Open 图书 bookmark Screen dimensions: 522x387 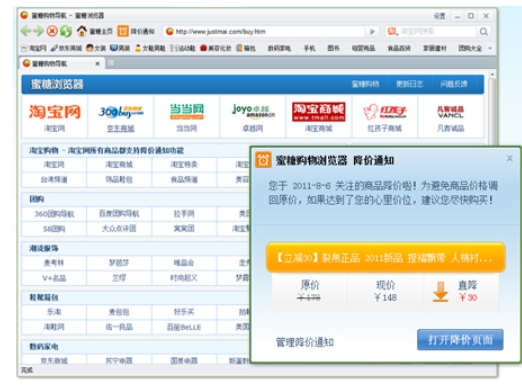pos(333,48)
